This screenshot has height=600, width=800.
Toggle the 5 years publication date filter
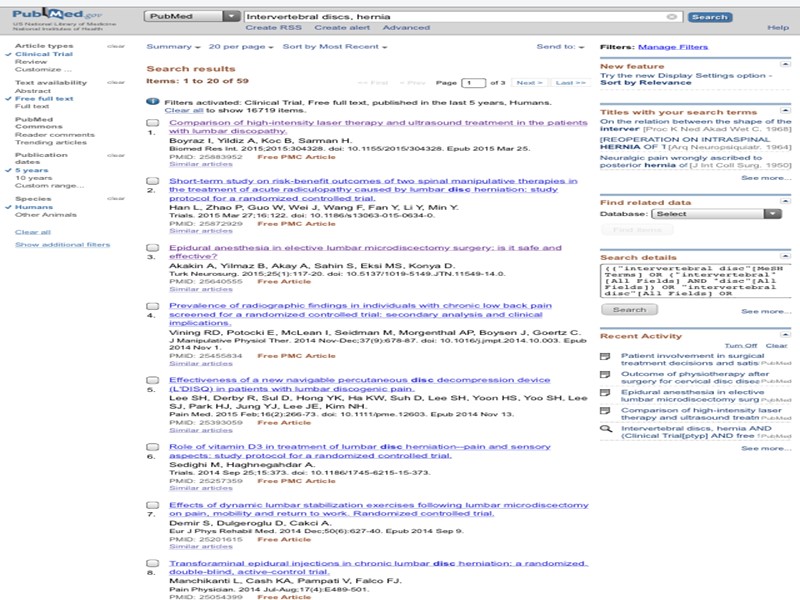pyautogui.click(x=32, y=170)
